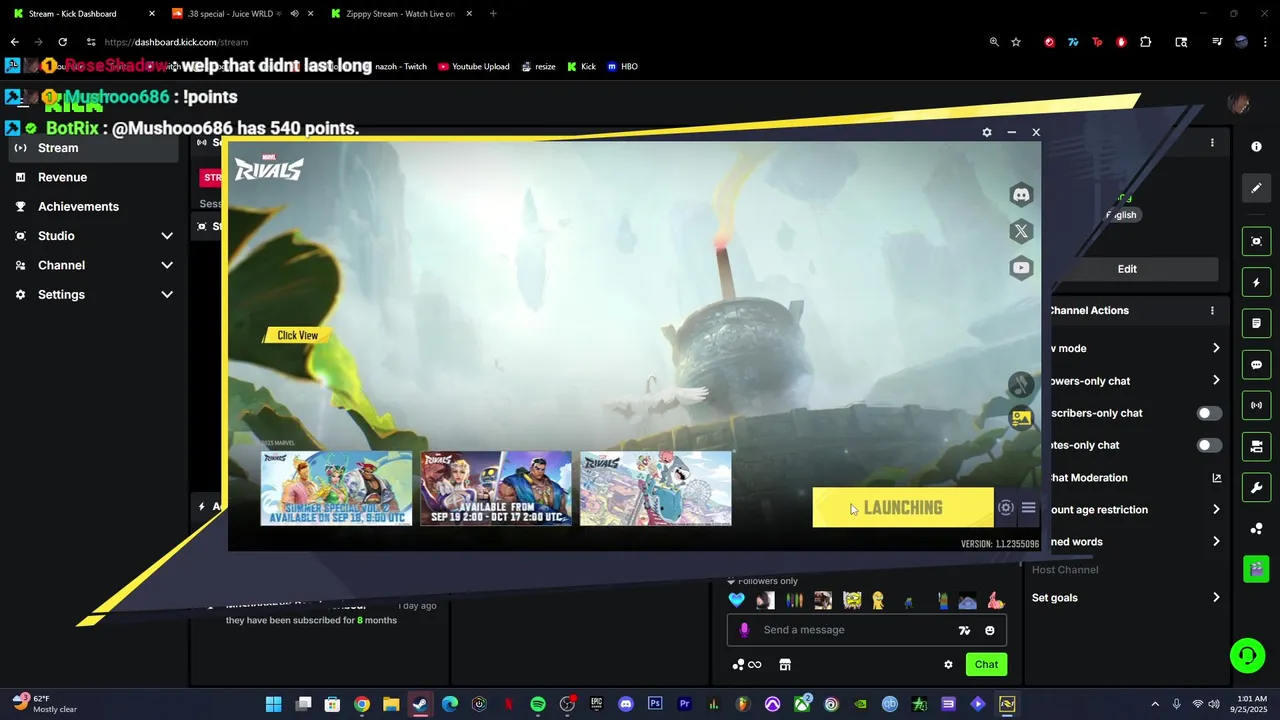
Task: Click the pencil edit icon in right rail
Action: pyautogui.click(x=1257, y=188)
